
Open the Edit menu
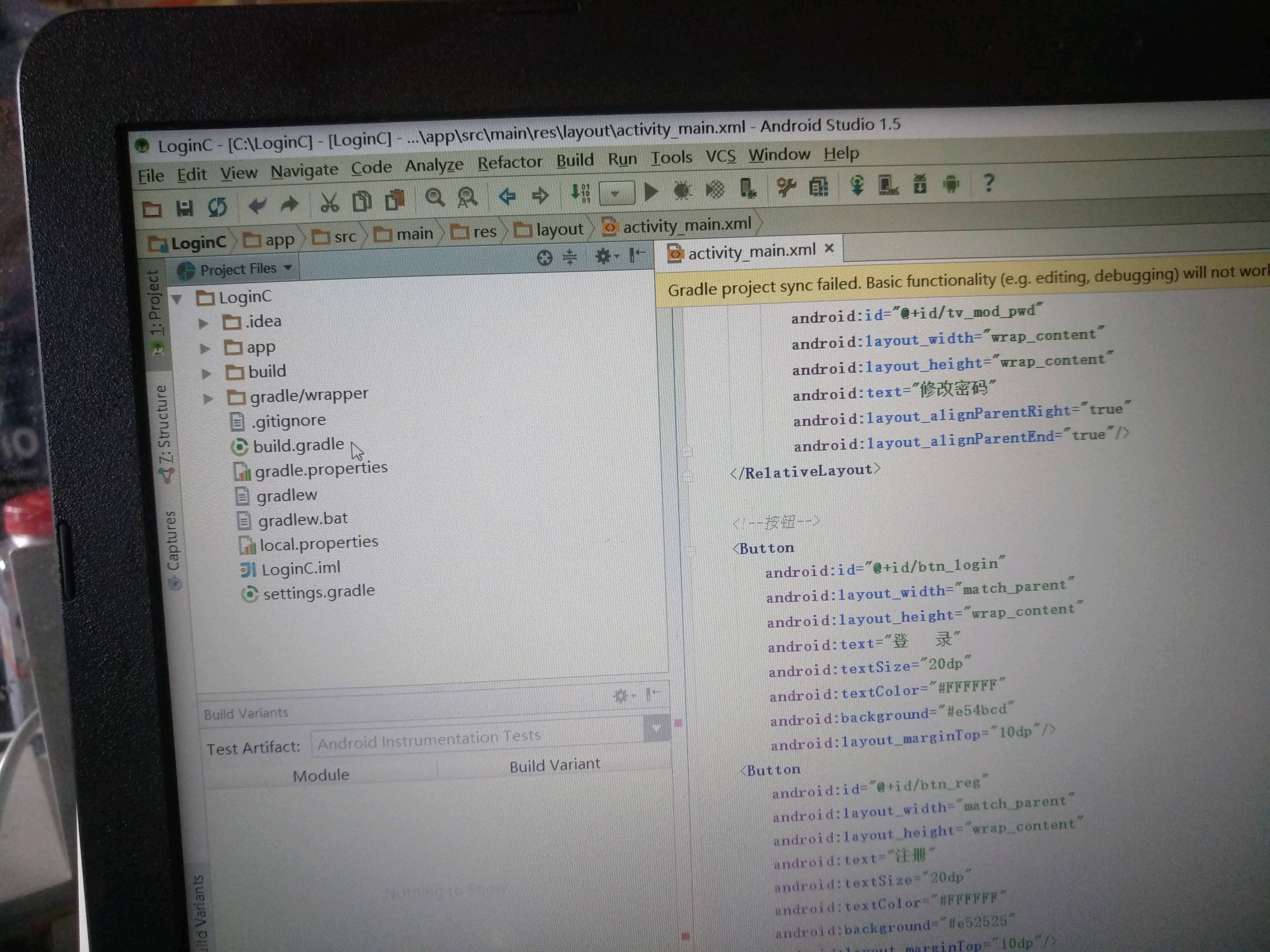(191, 174)
